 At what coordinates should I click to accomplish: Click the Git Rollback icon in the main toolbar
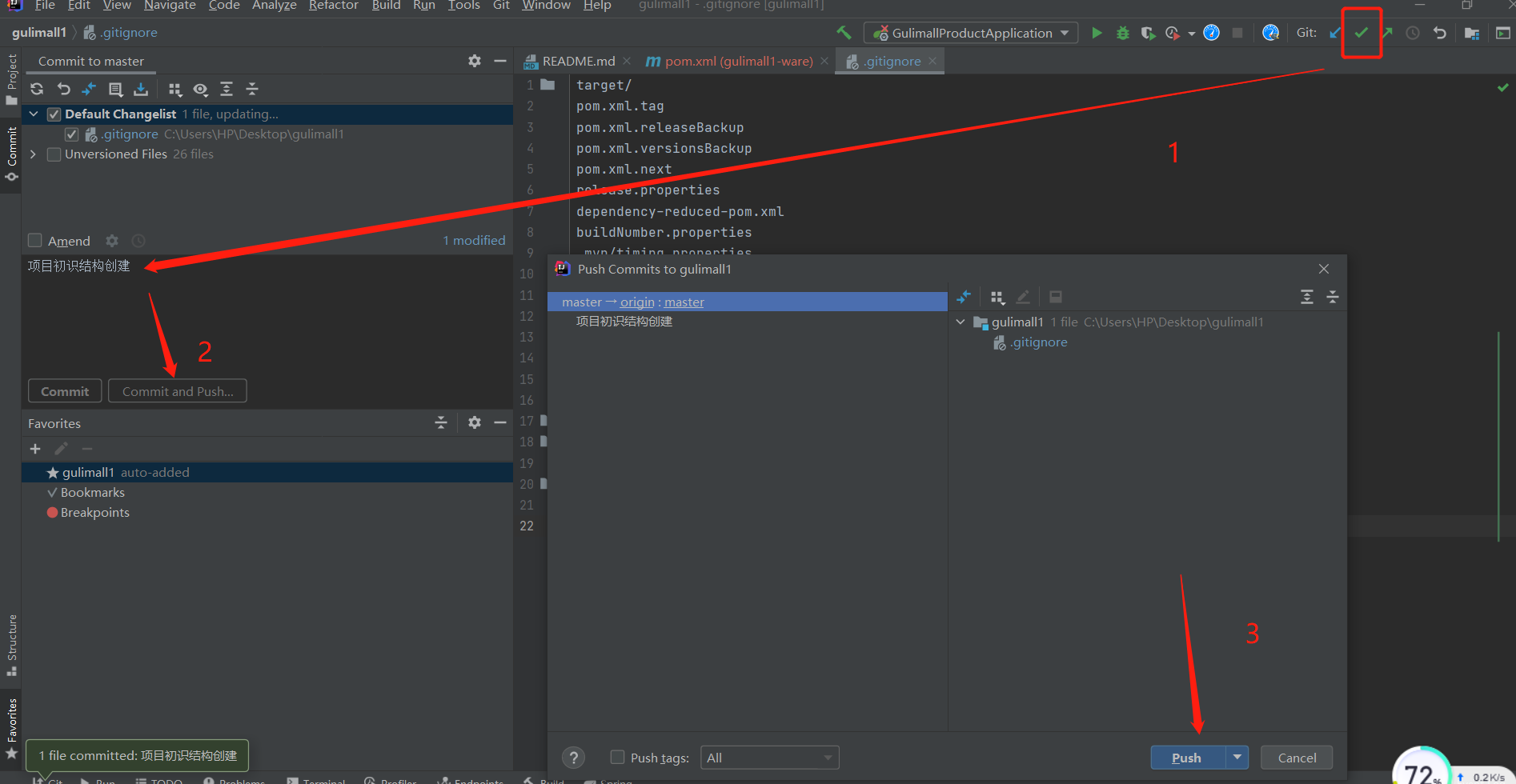[1439, 33]
